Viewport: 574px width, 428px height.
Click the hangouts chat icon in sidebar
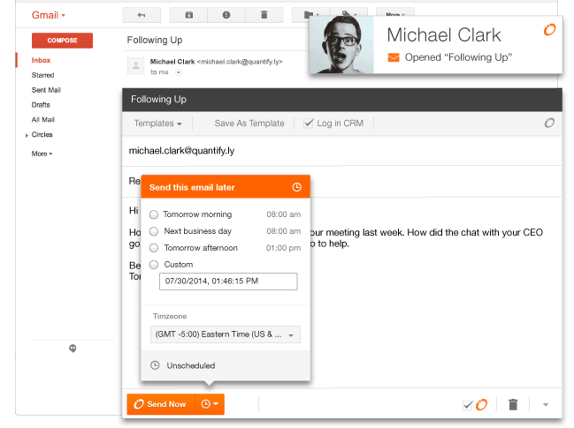[72, 348]
